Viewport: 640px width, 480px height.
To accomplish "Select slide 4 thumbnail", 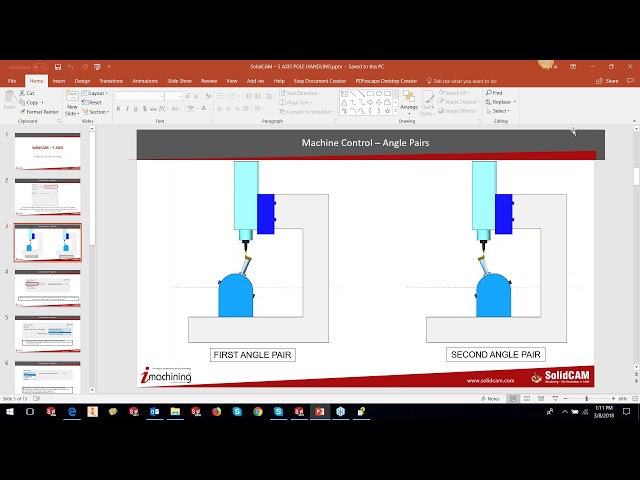I will tap(48, 288).
